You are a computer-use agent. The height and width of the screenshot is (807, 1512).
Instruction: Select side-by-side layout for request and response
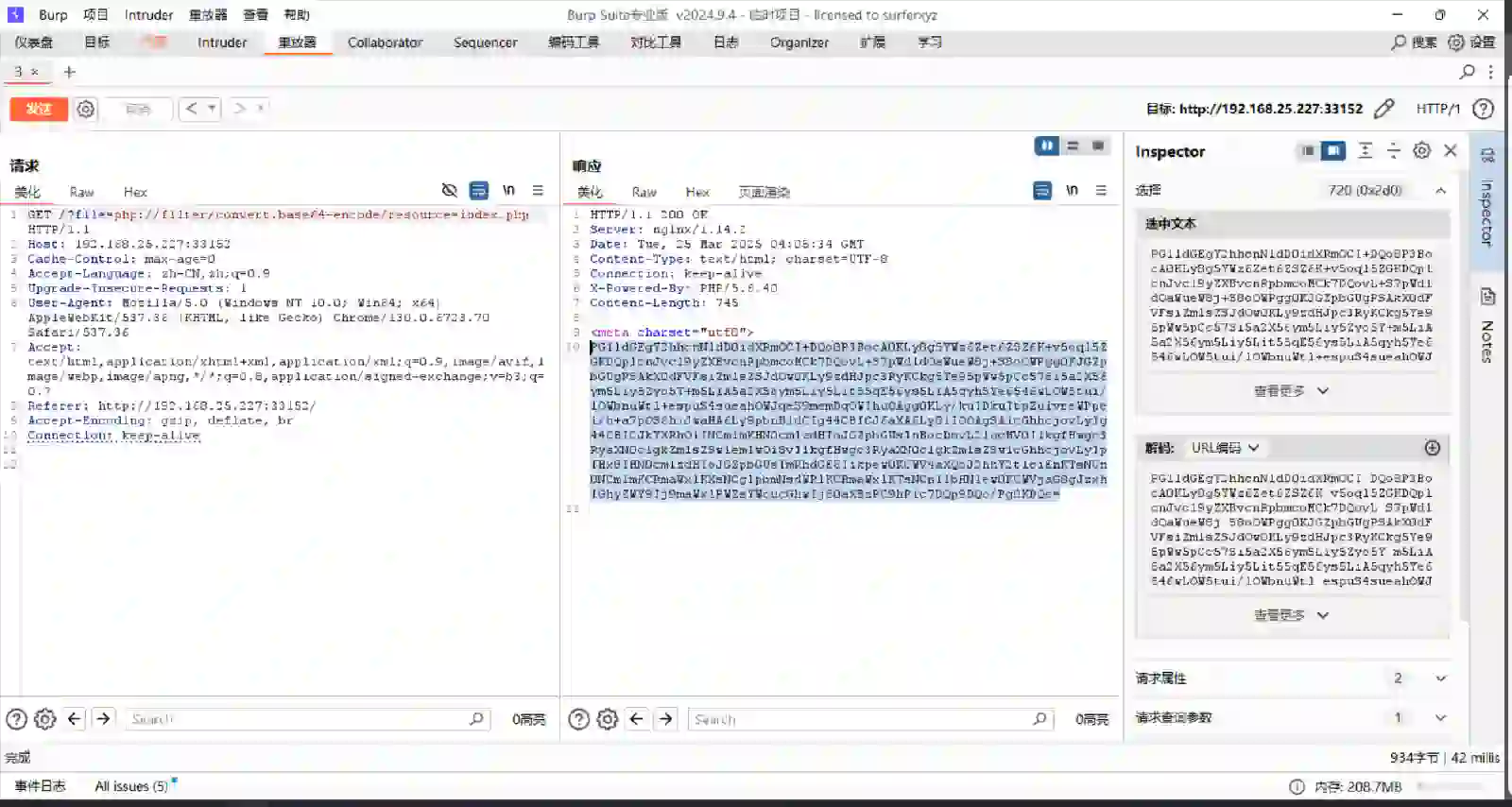point(1046,146)
